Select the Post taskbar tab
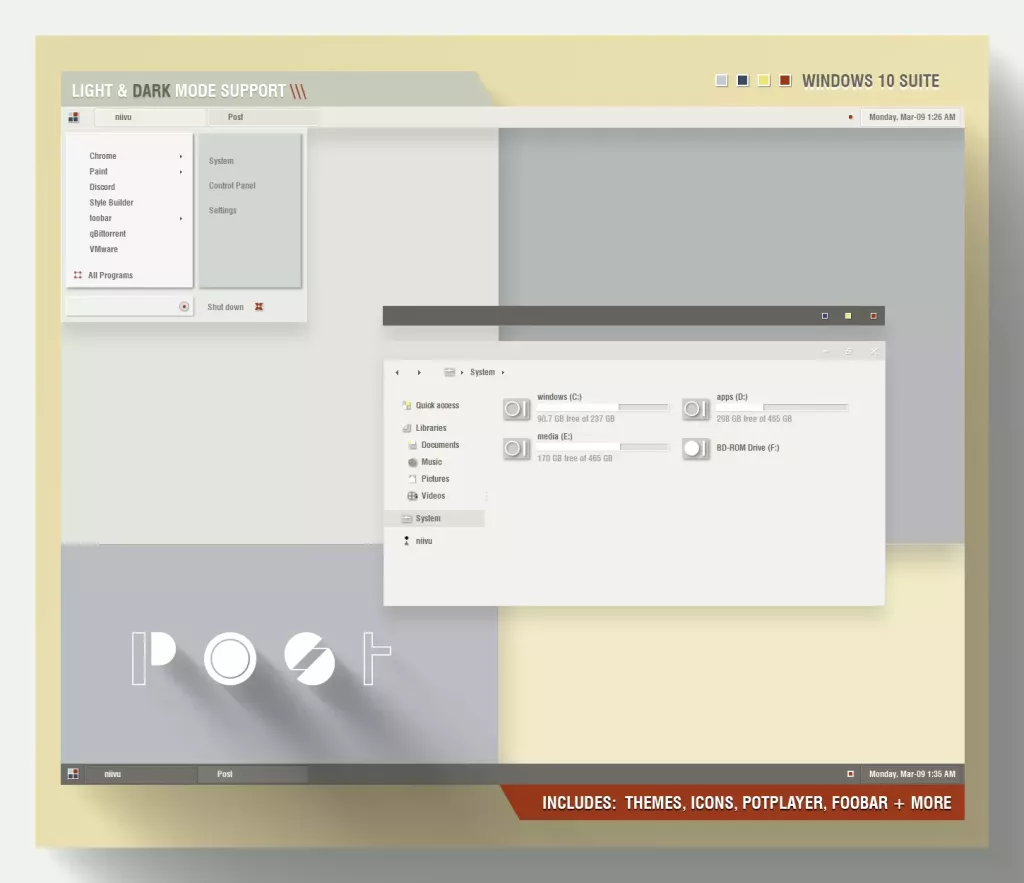The height and width of the screenshot is (883, 1024). point(234,117)
